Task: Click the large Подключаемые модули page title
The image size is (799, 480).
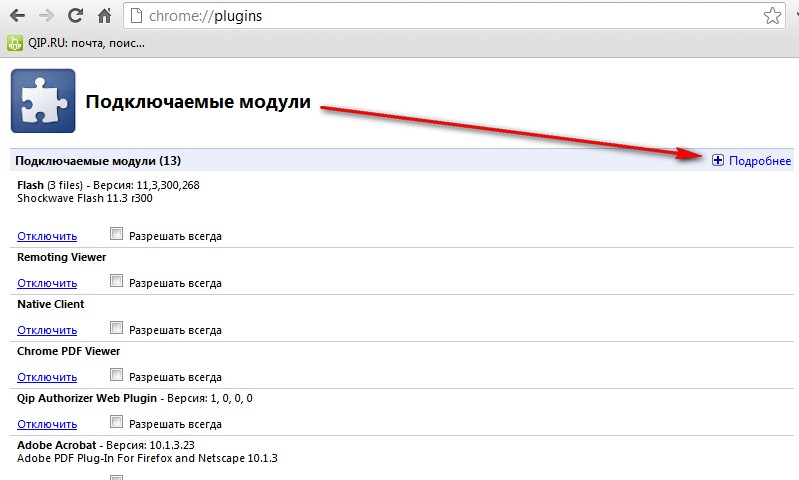Action: click(198, 101)
